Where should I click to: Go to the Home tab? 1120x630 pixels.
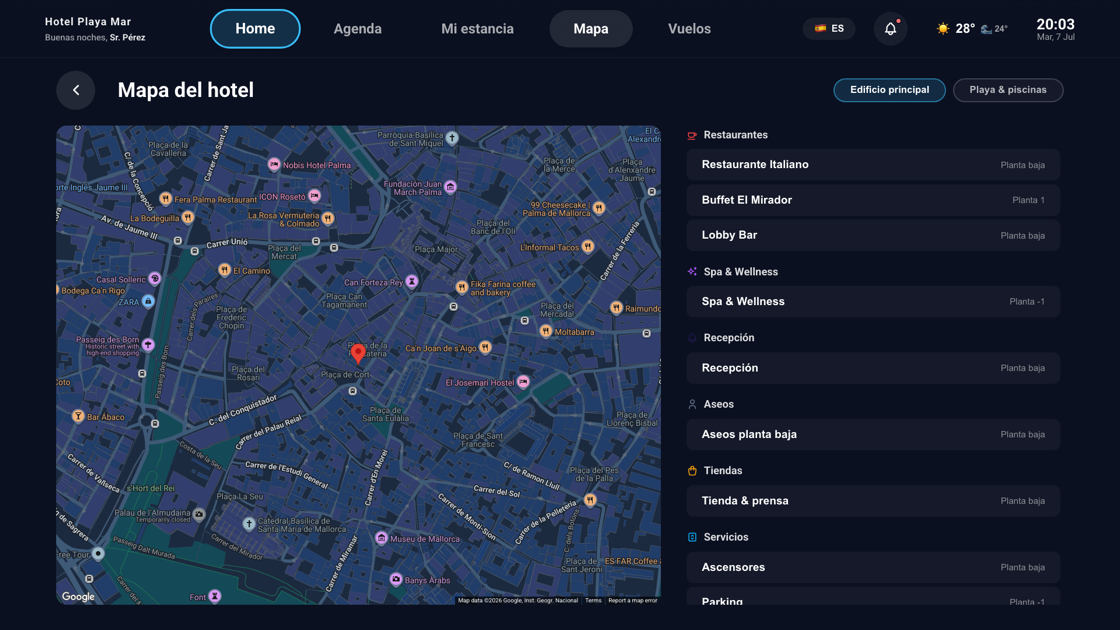tap(255, 29)
